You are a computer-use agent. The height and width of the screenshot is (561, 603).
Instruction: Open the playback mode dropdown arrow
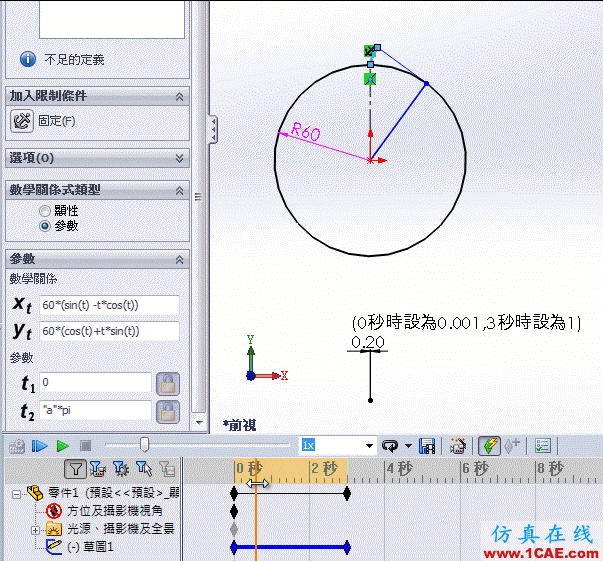408,446
